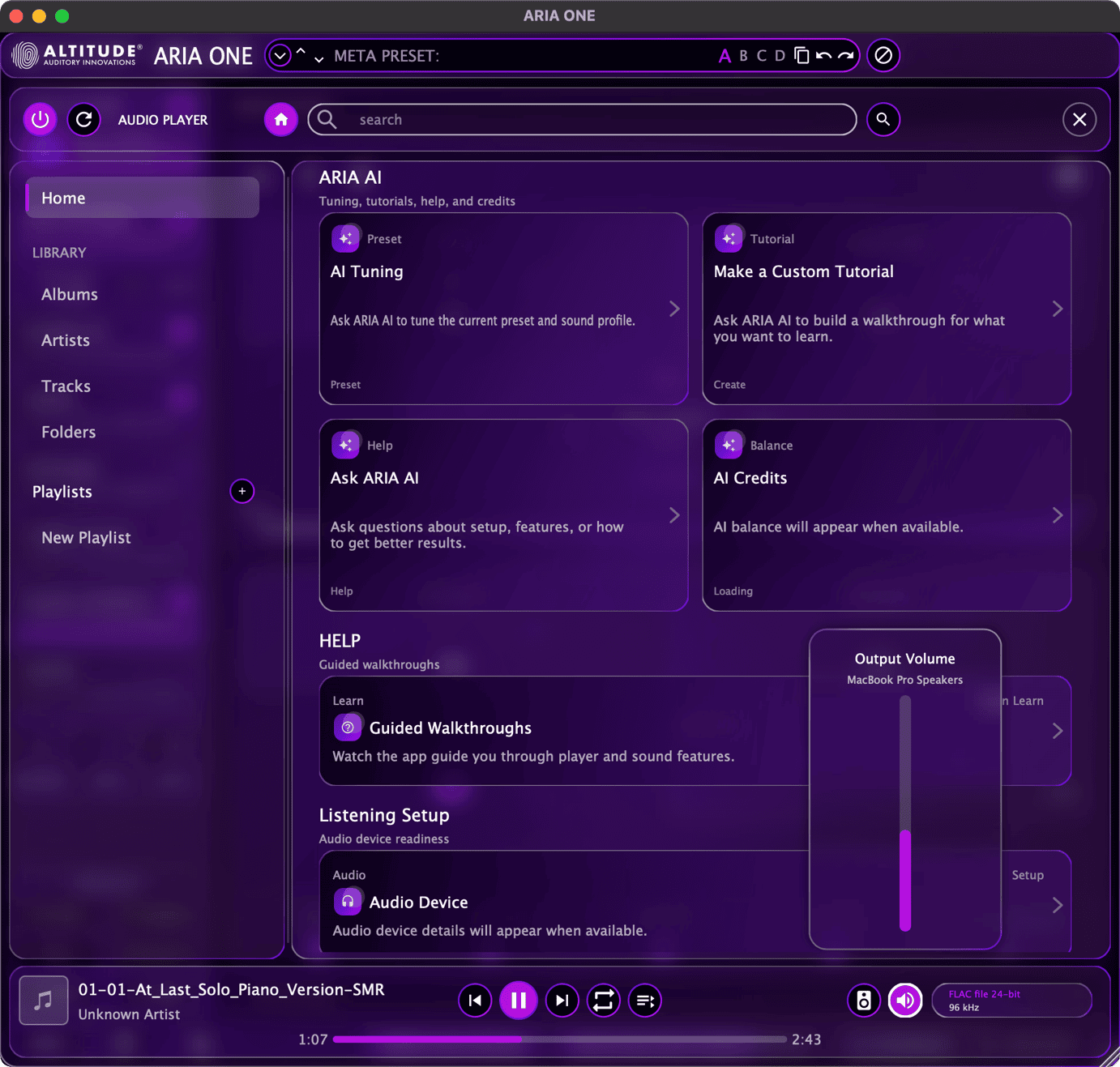Image resolution: width=1120 pixels, height=1067 pixels.
Task: Select the next meta preset down arrow
Action: point(318,59)
